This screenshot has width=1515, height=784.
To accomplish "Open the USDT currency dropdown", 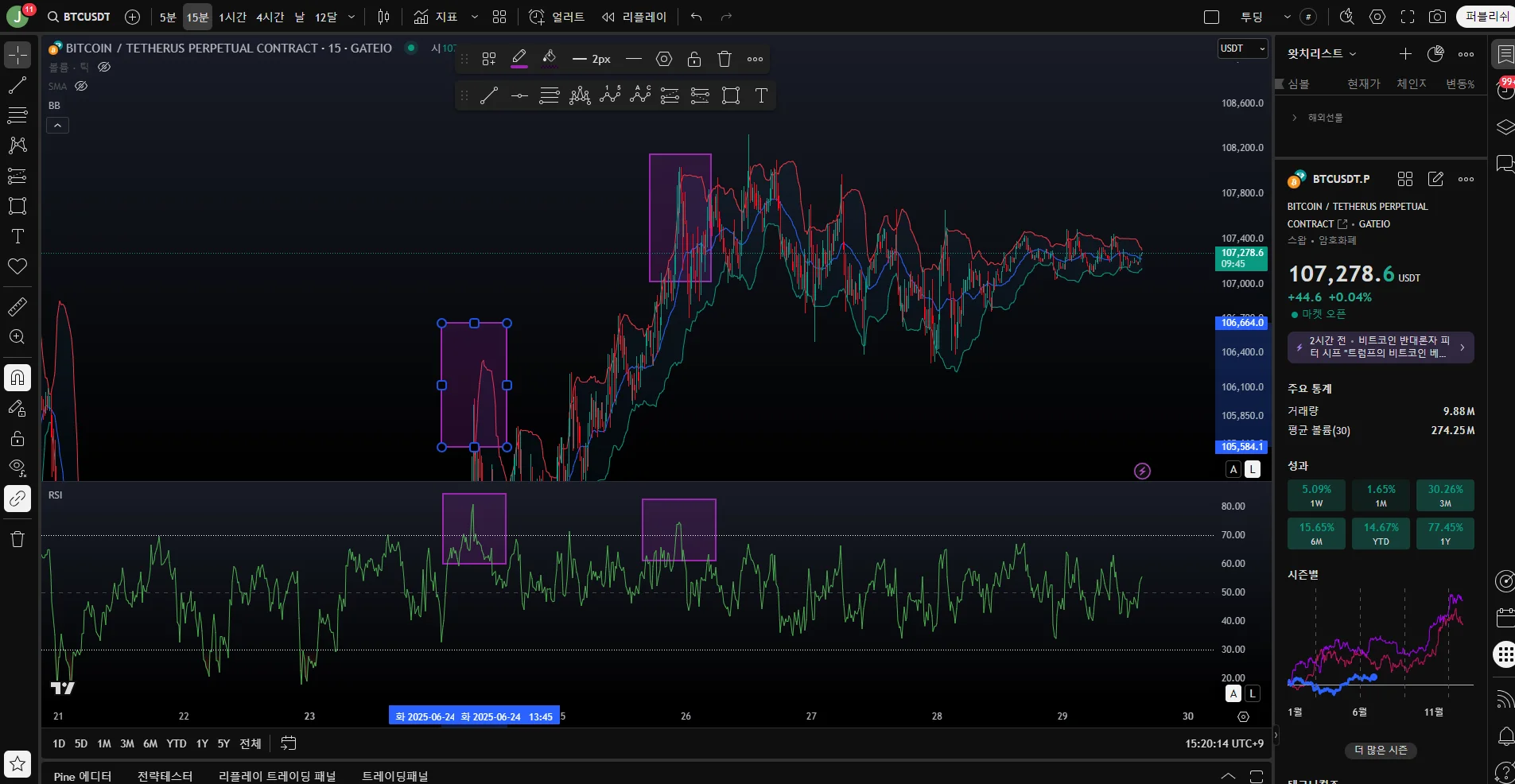I will [x=1243, y=49].
